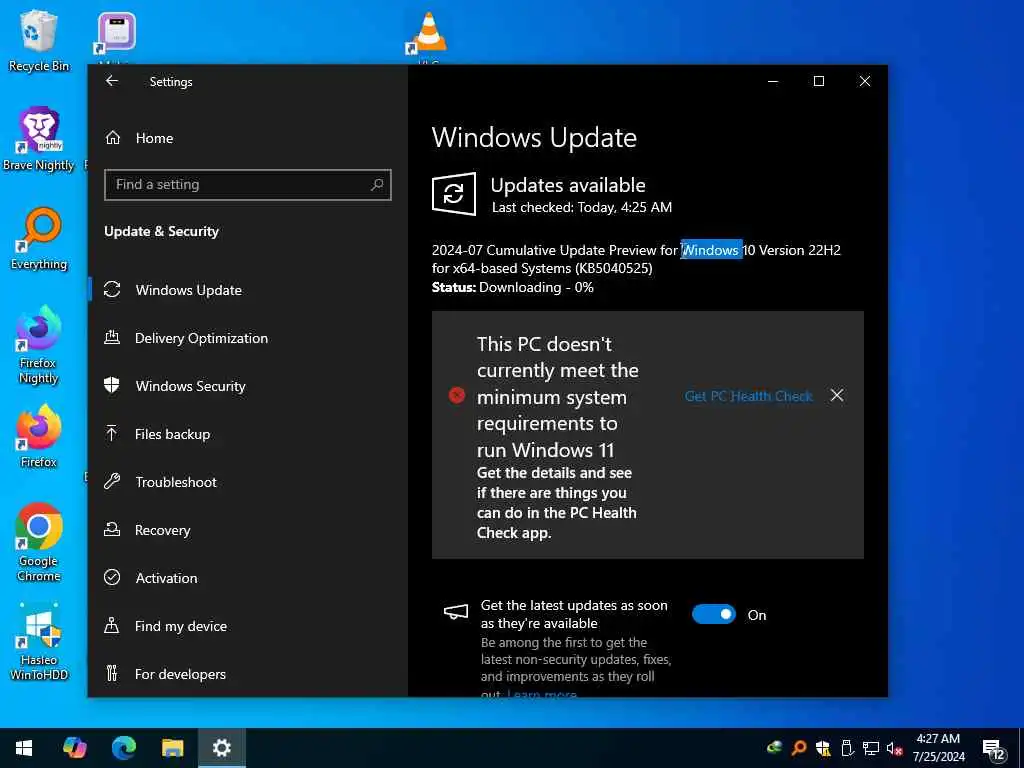1024x768 pixels.
Task: Click the Settings gear on the taskbar
Action: 221,748
